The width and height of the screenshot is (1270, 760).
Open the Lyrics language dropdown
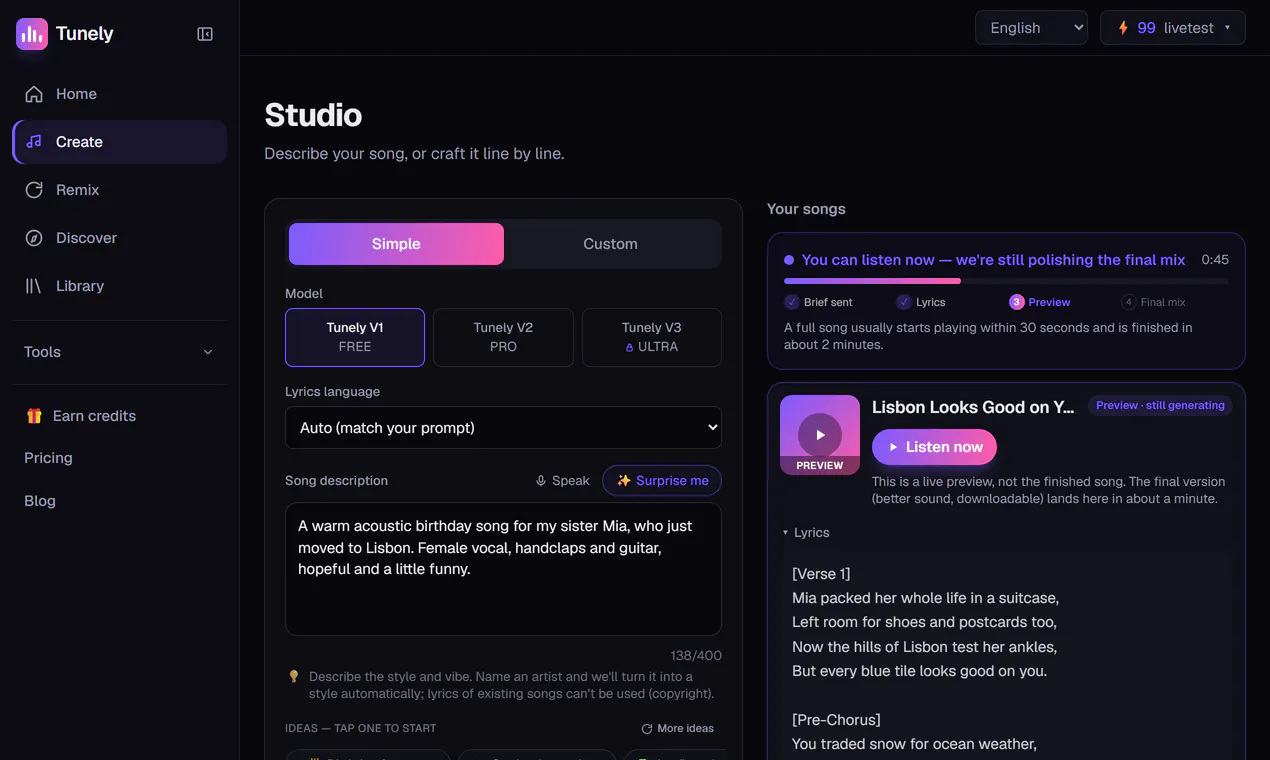[503, 428]
